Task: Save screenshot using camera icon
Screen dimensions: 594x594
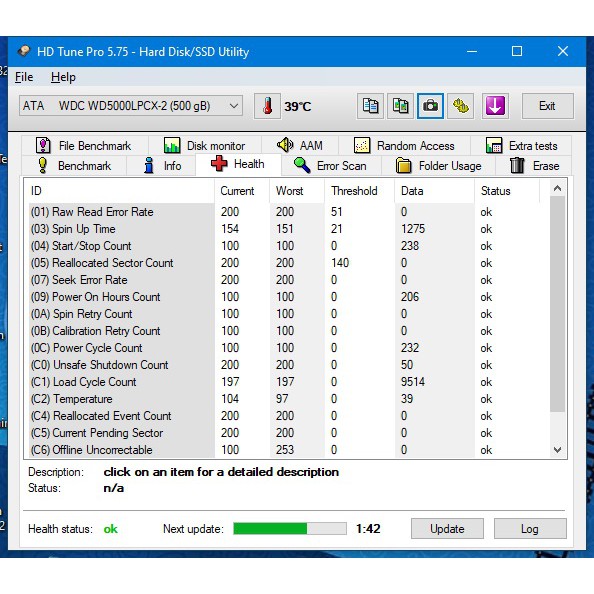Action: pos(430,106)
